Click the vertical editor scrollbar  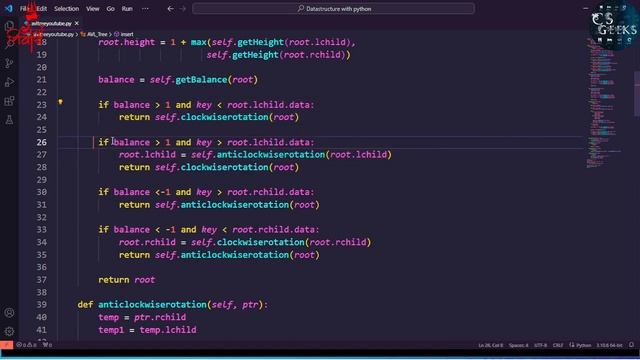[636, 94]
